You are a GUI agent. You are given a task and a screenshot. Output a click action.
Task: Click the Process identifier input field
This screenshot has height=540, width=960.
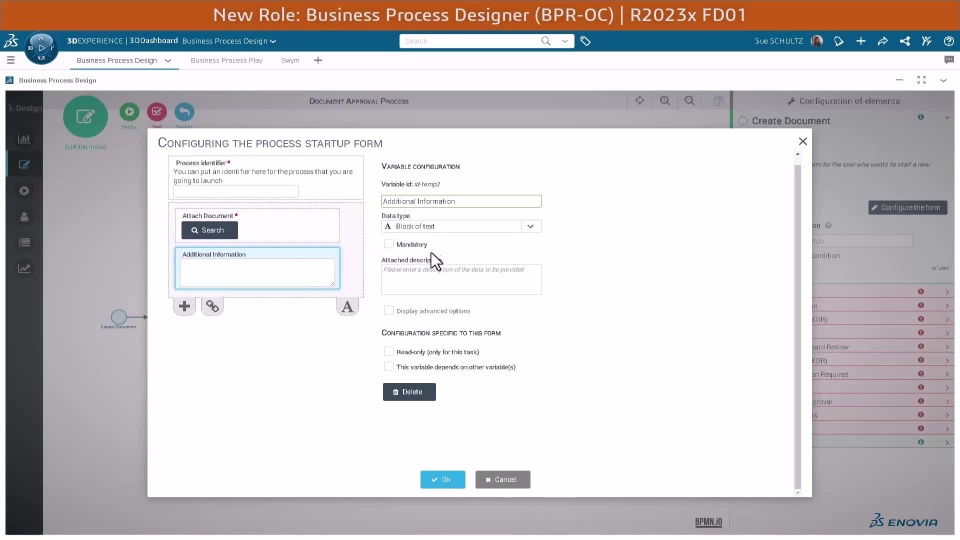[x=236, y=191]
